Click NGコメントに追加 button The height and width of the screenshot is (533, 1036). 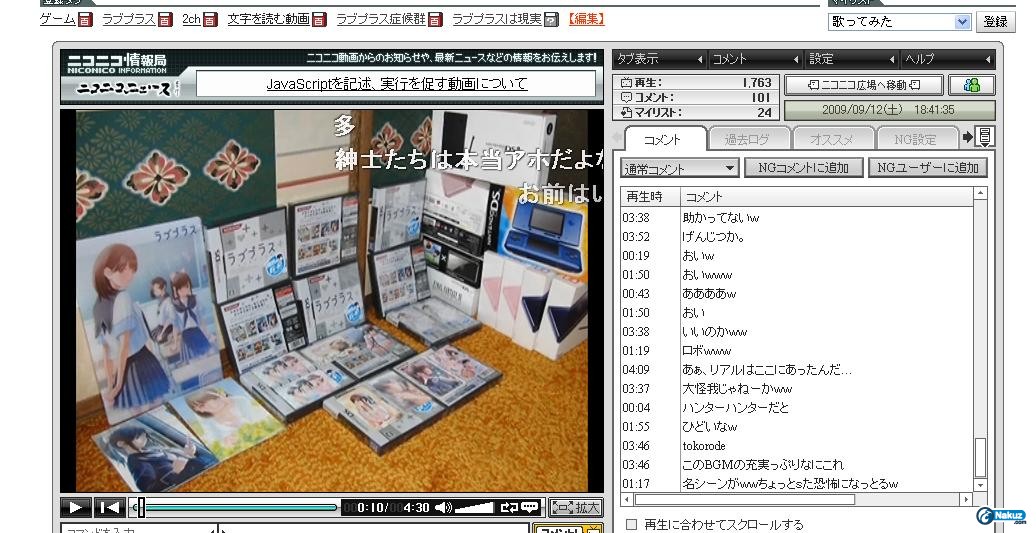pyautogui.click(x=803, y=168)
